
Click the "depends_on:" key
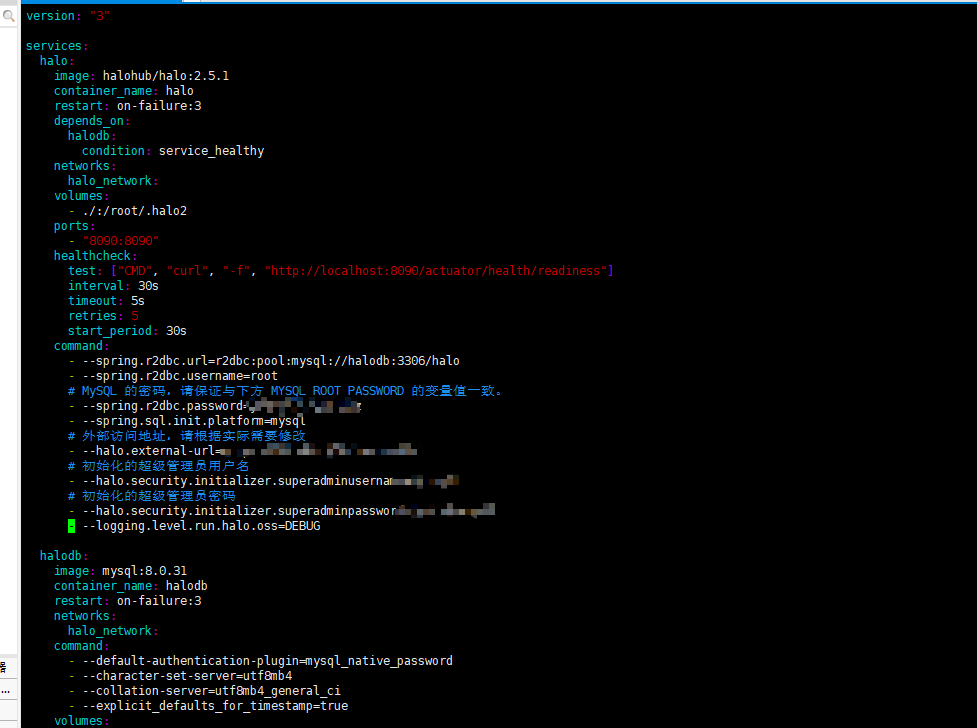click(x=92, y=120)
